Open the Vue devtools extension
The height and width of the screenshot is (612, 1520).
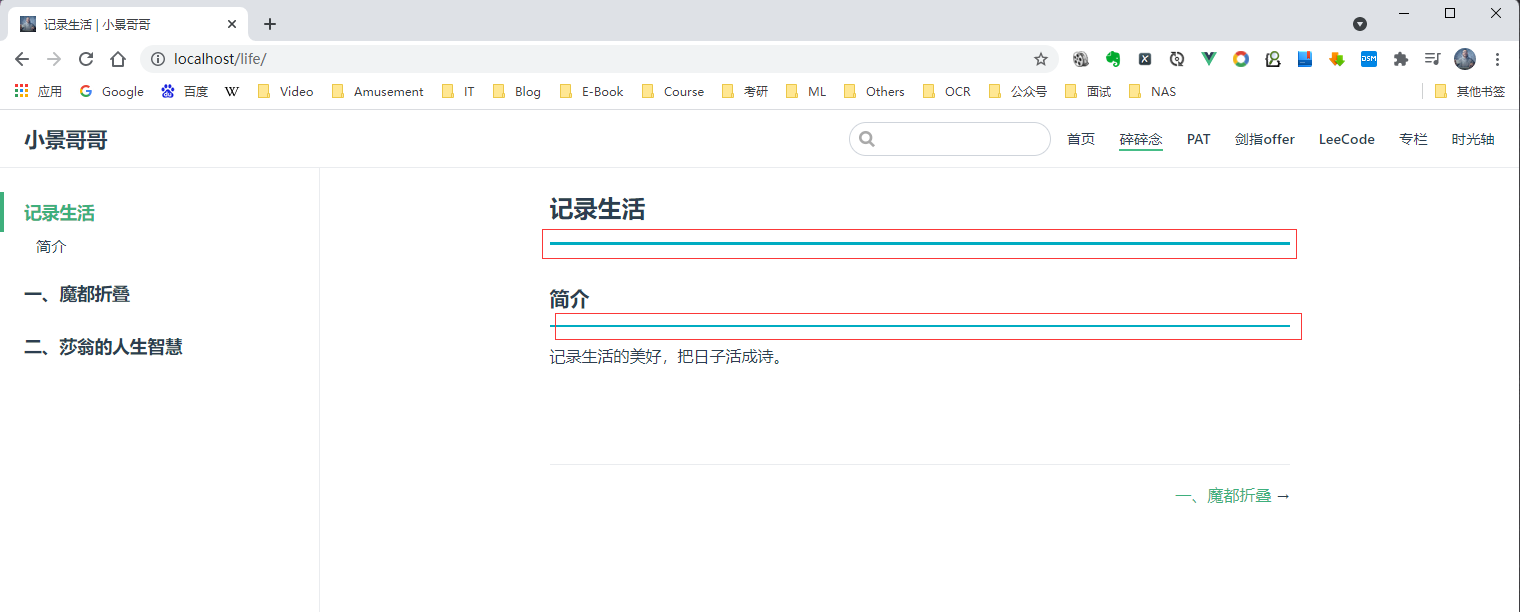coord(1208,59)
